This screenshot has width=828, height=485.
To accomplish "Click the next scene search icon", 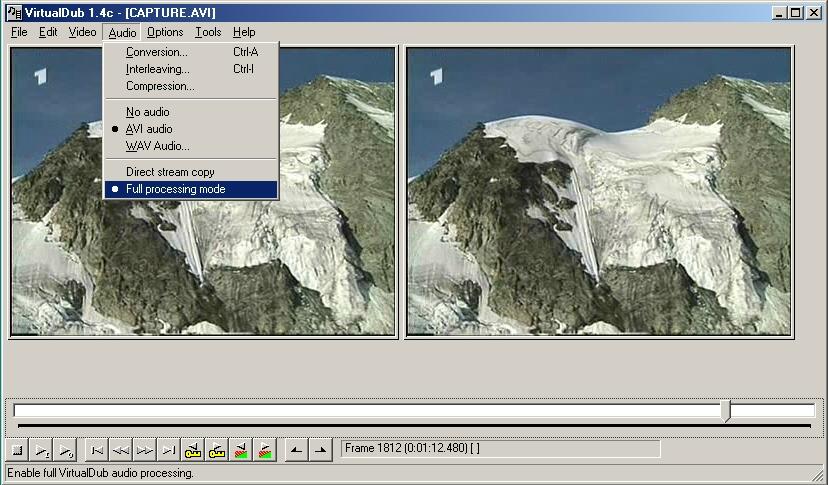I will (265, 450).
